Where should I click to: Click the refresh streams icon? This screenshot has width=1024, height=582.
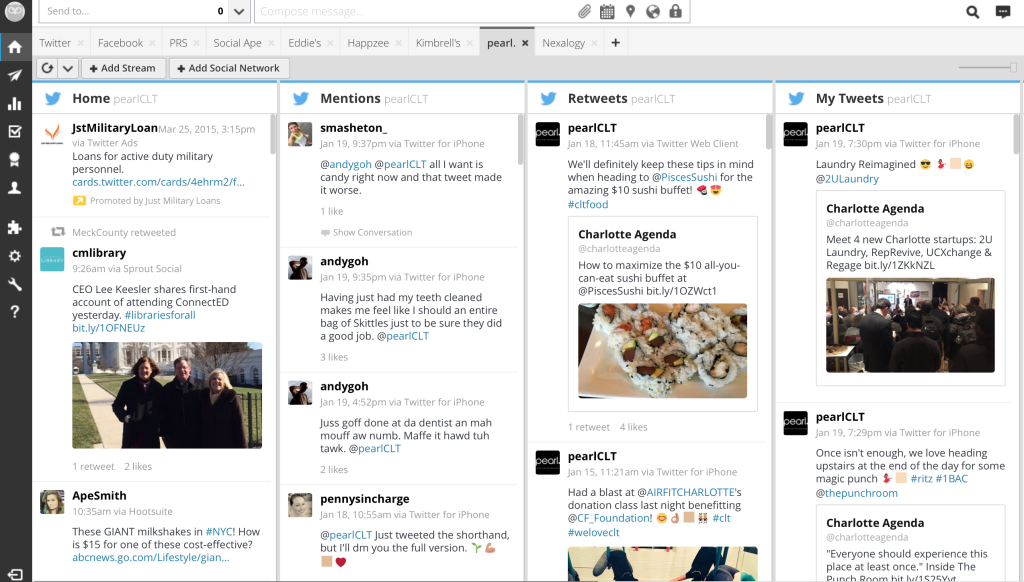click(x=48, y=68)
